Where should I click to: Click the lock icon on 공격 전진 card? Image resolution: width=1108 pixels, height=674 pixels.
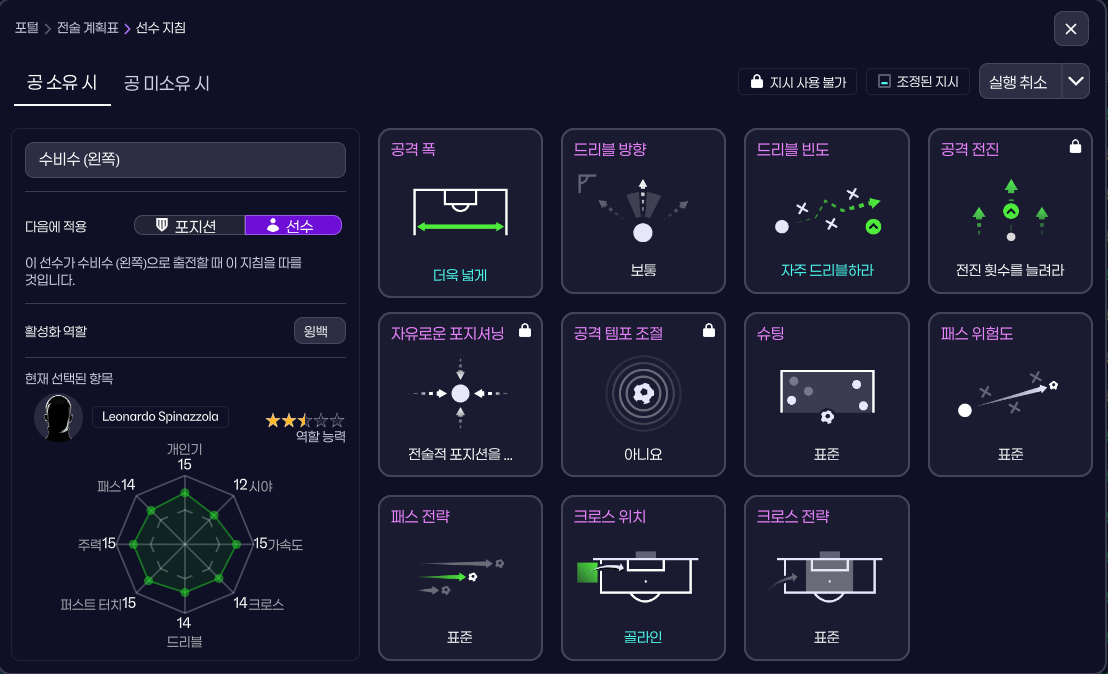1075,145
